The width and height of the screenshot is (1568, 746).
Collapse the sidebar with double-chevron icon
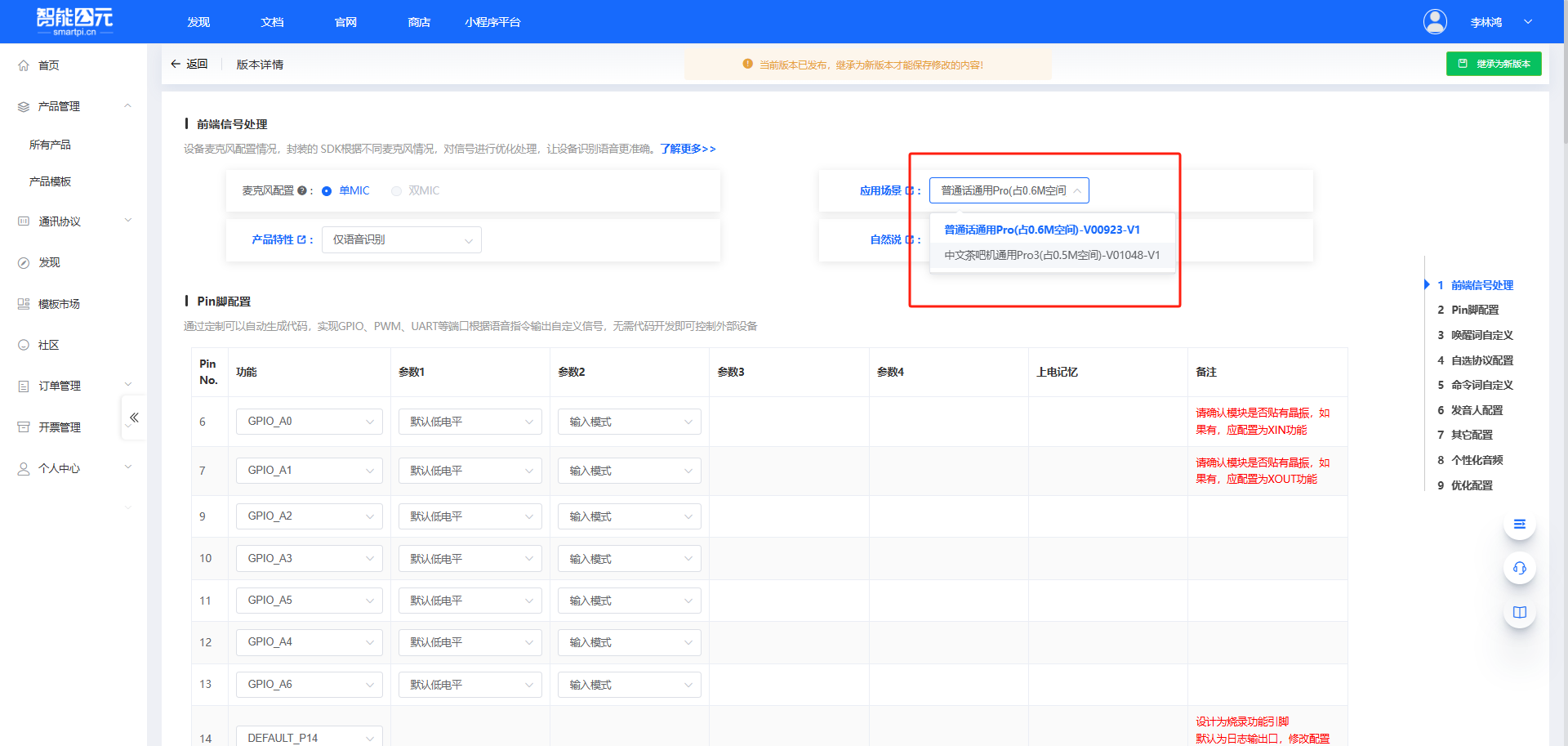(x=134, y=418)
